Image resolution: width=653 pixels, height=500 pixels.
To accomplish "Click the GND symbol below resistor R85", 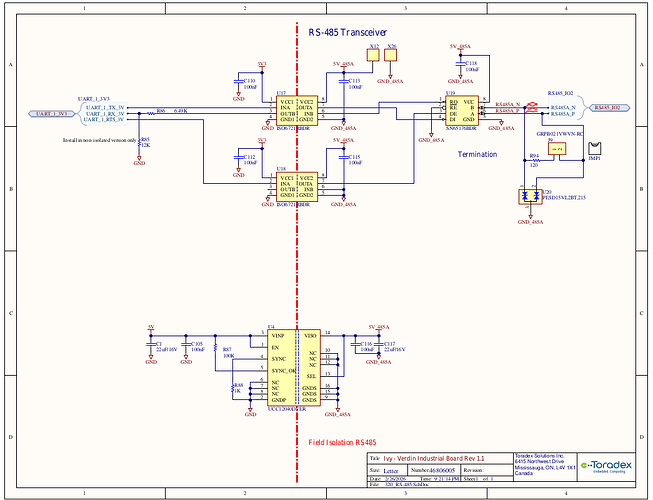I will pos(139,161).
